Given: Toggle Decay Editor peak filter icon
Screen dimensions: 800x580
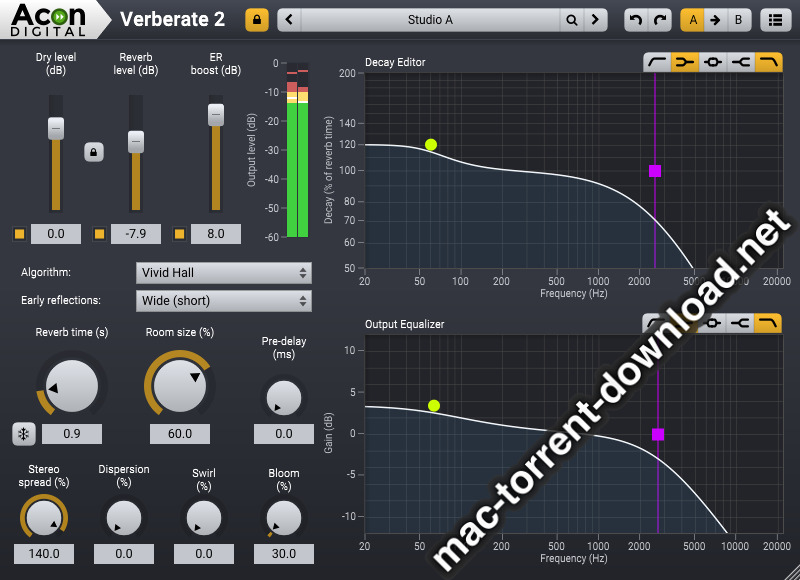Looking at the screenshot, I should coord(713,62).
